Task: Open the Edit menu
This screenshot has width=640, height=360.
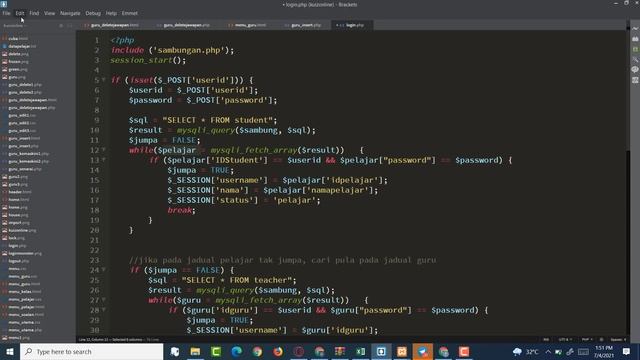Action: pyautogui.click(x=20, y=13)
